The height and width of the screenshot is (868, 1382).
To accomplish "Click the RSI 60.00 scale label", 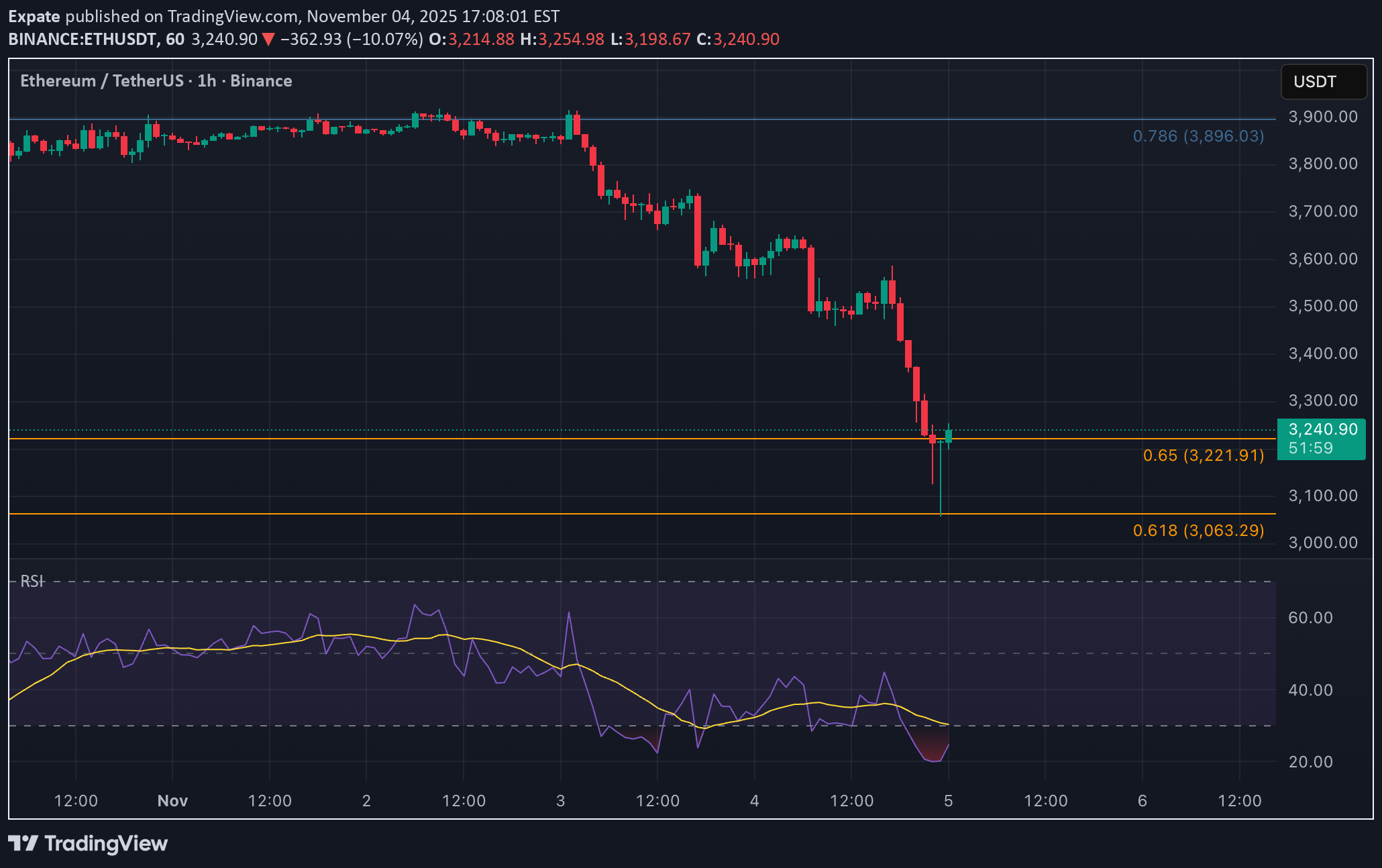I will pos(1310,618).
